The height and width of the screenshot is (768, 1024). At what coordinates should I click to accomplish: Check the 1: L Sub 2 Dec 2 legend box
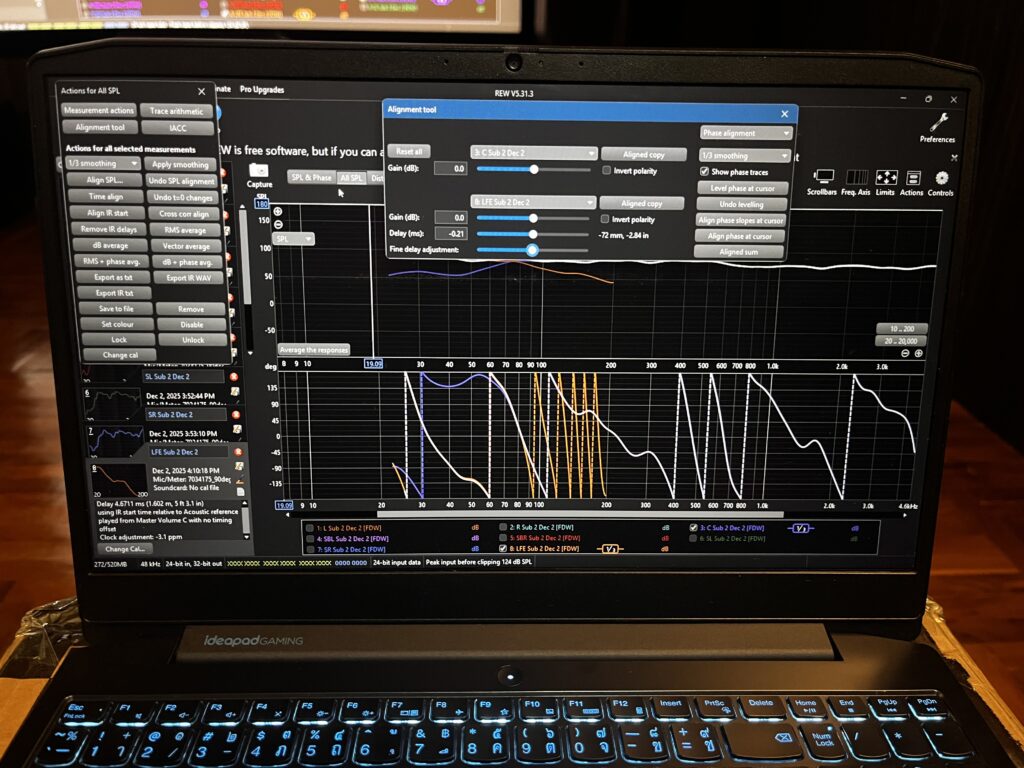310,528
